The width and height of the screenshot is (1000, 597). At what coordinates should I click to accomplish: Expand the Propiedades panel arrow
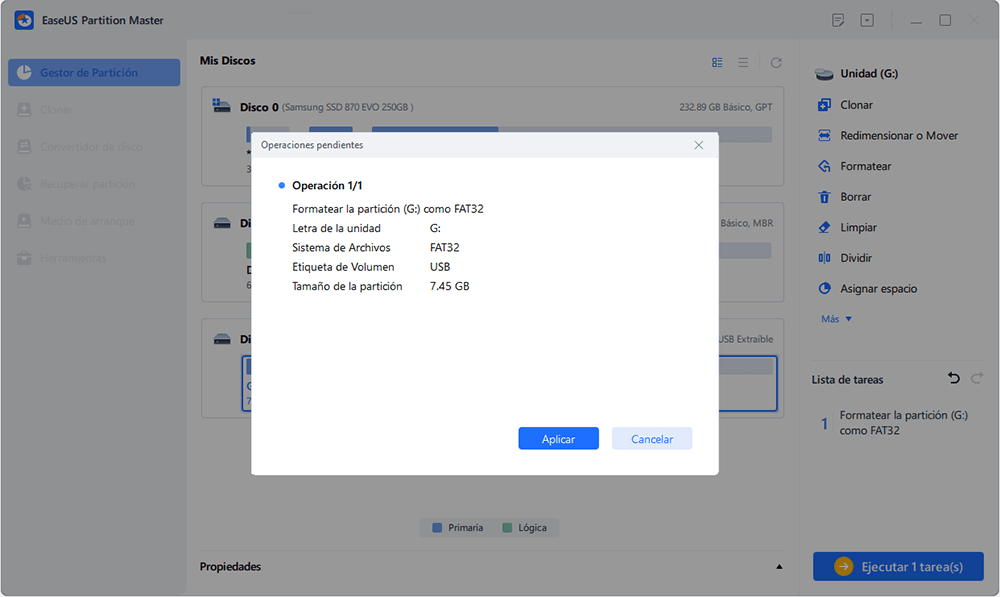point(779,566)
